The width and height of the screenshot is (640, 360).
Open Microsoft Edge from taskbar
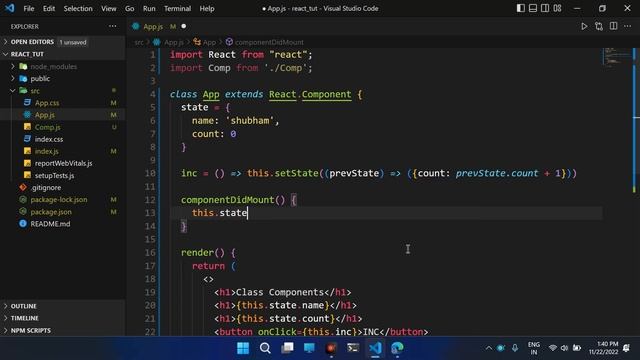click(x=397, y=348)
